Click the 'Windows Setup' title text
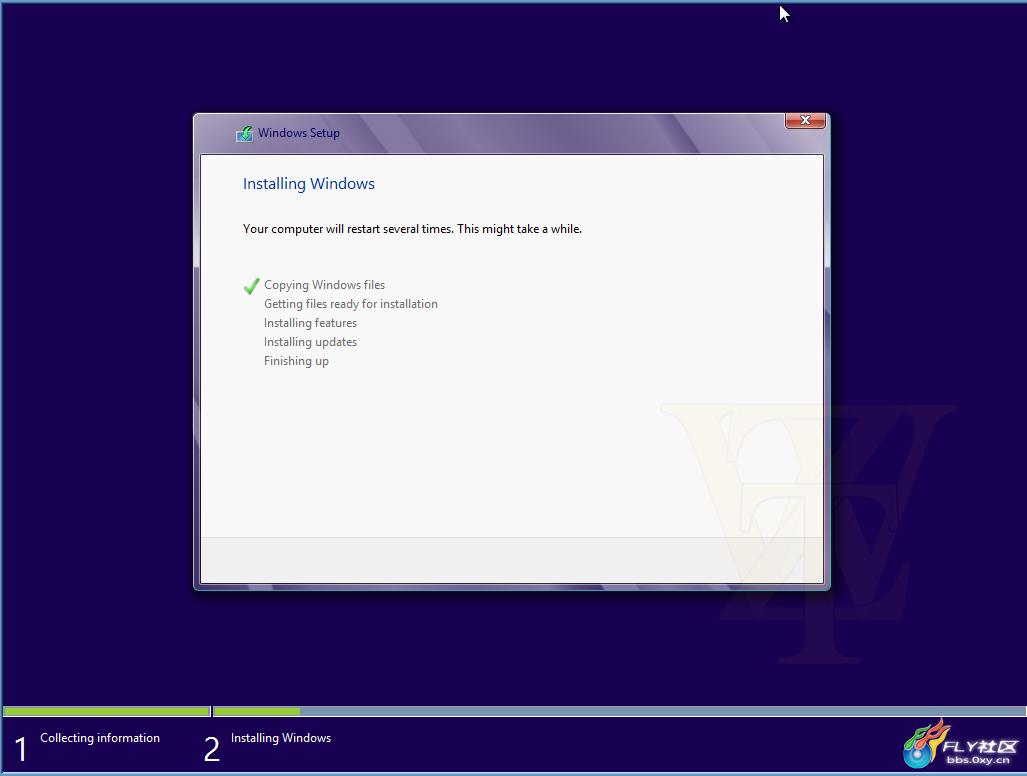The image size is (1027, 776). [299, 133]
